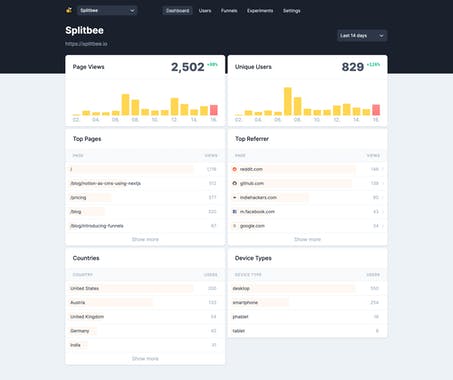Click the Splitbee bee logo icon
Image resolution: width=453 pixels, height=380 pixels.
[x=69, y=10]
